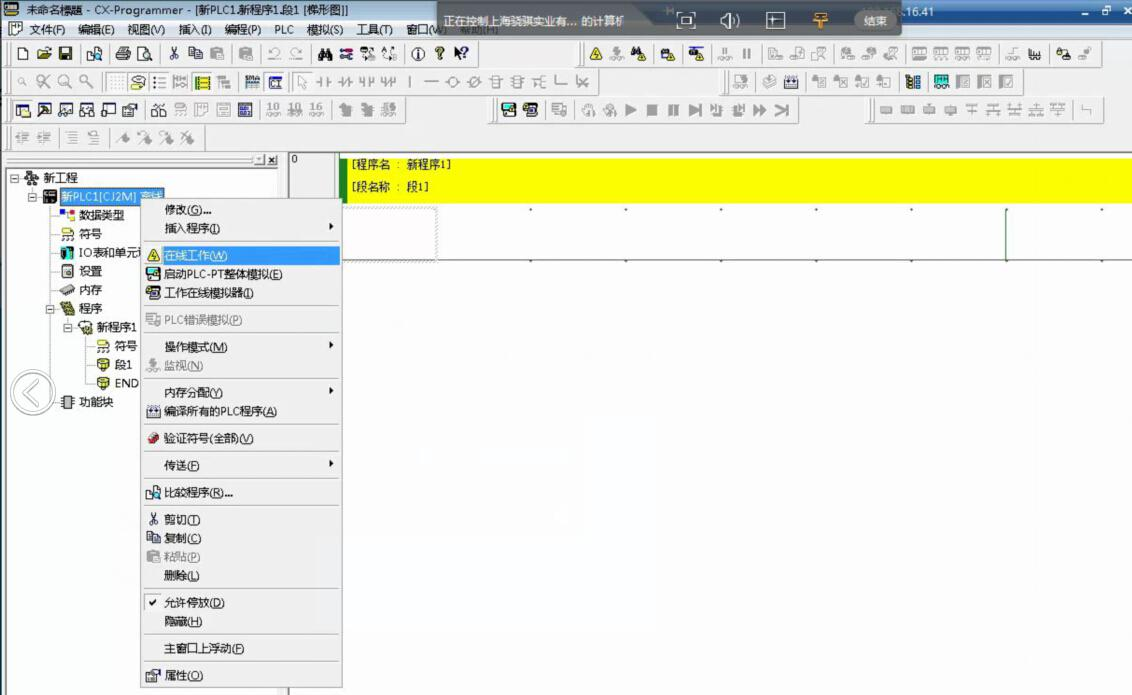Click the round back arrow overlay button

(32, 393)
